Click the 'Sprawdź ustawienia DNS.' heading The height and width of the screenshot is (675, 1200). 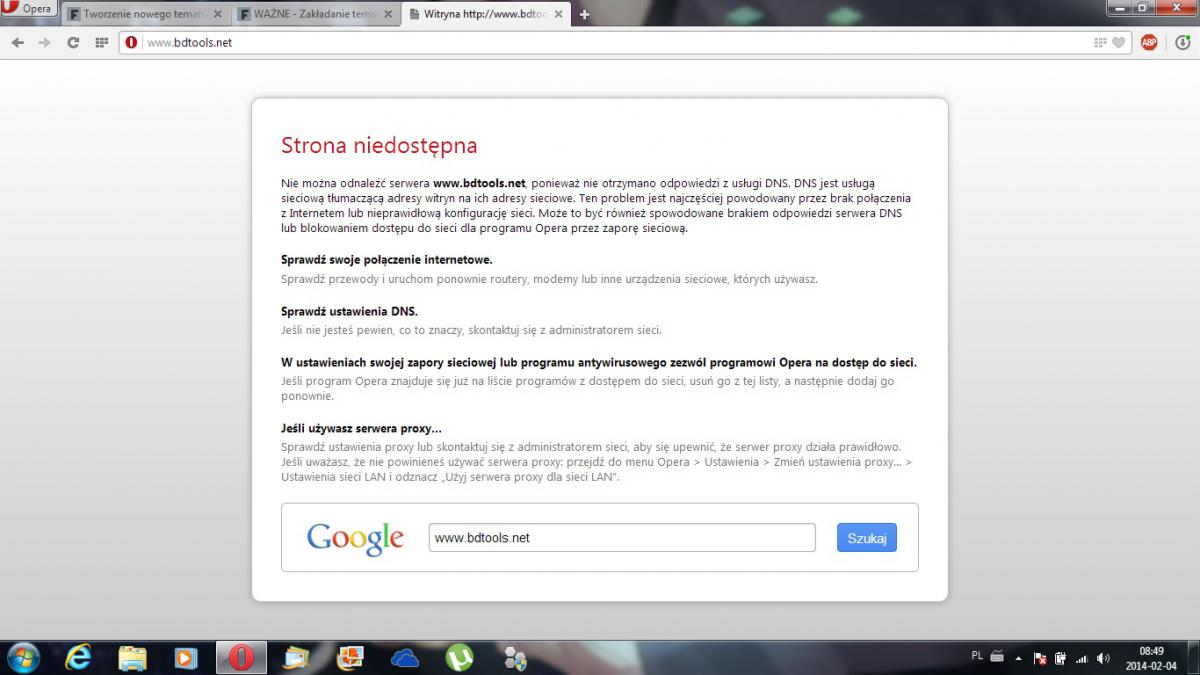[x=349, y=311]
